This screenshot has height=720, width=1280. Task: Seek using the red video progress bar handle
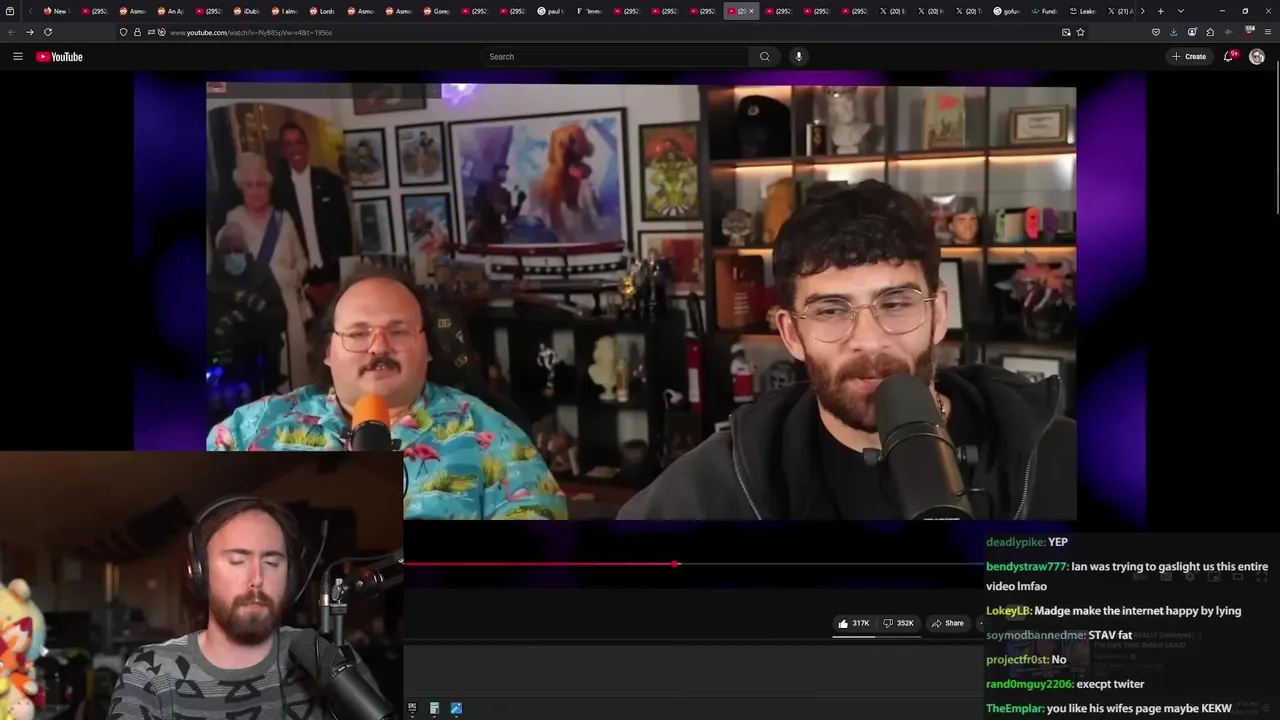click(x=676, y=564)
